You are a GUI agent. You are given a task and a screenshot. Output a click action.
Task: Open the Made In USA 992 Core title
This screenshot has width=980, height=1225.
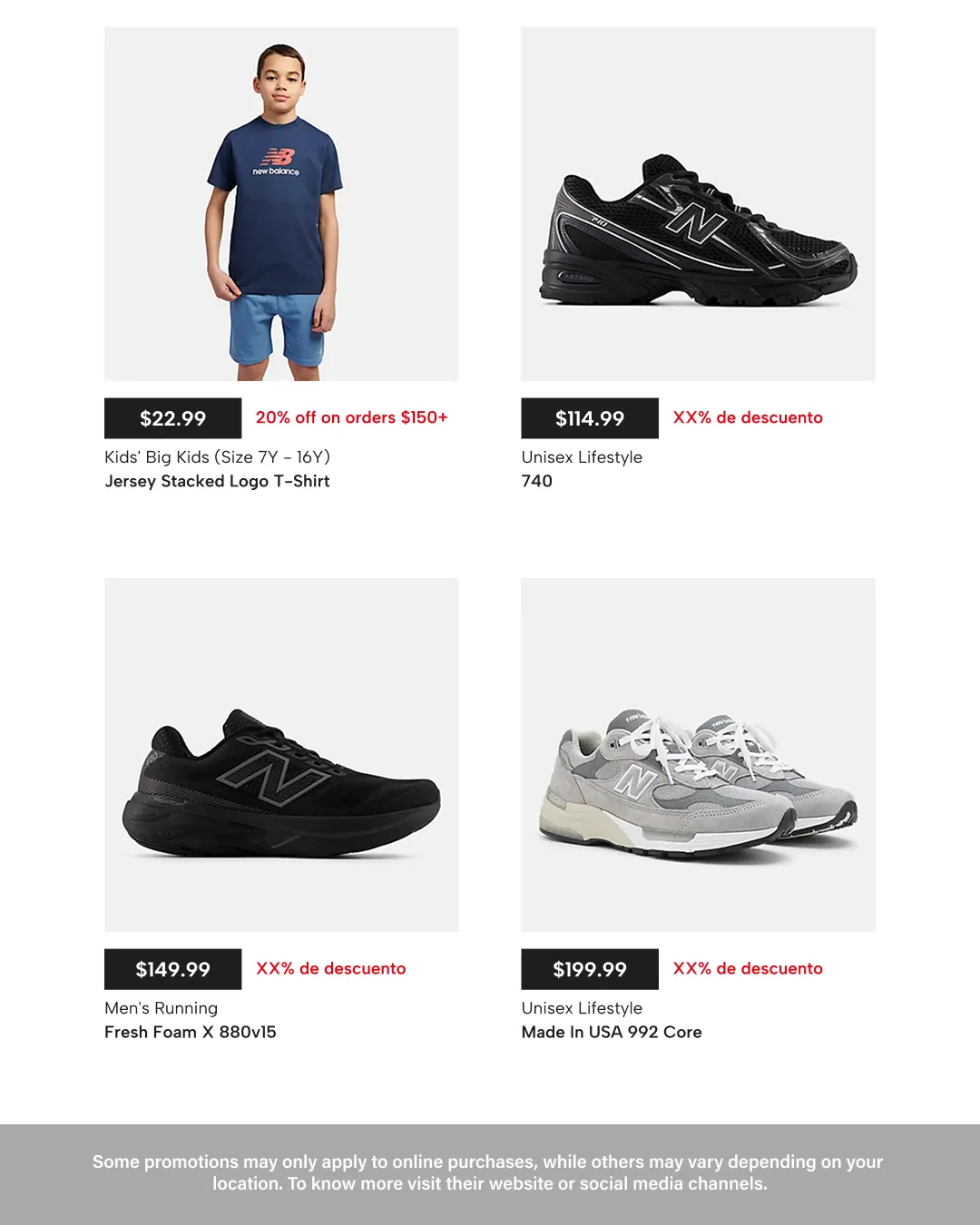pyautogui.click(x=612, y=1032)
